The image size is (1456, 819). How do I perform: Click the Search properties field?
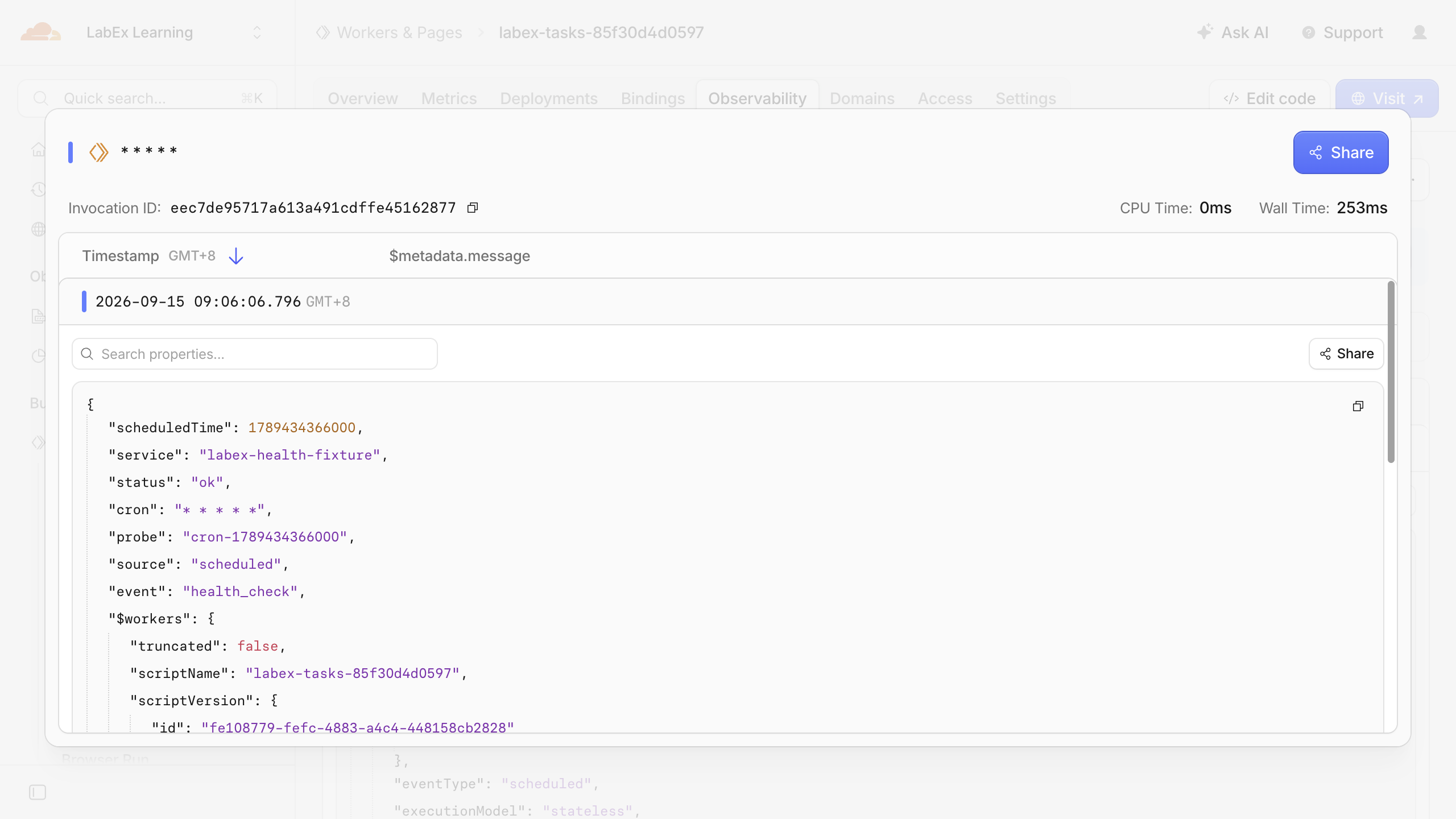pos(255,354)
